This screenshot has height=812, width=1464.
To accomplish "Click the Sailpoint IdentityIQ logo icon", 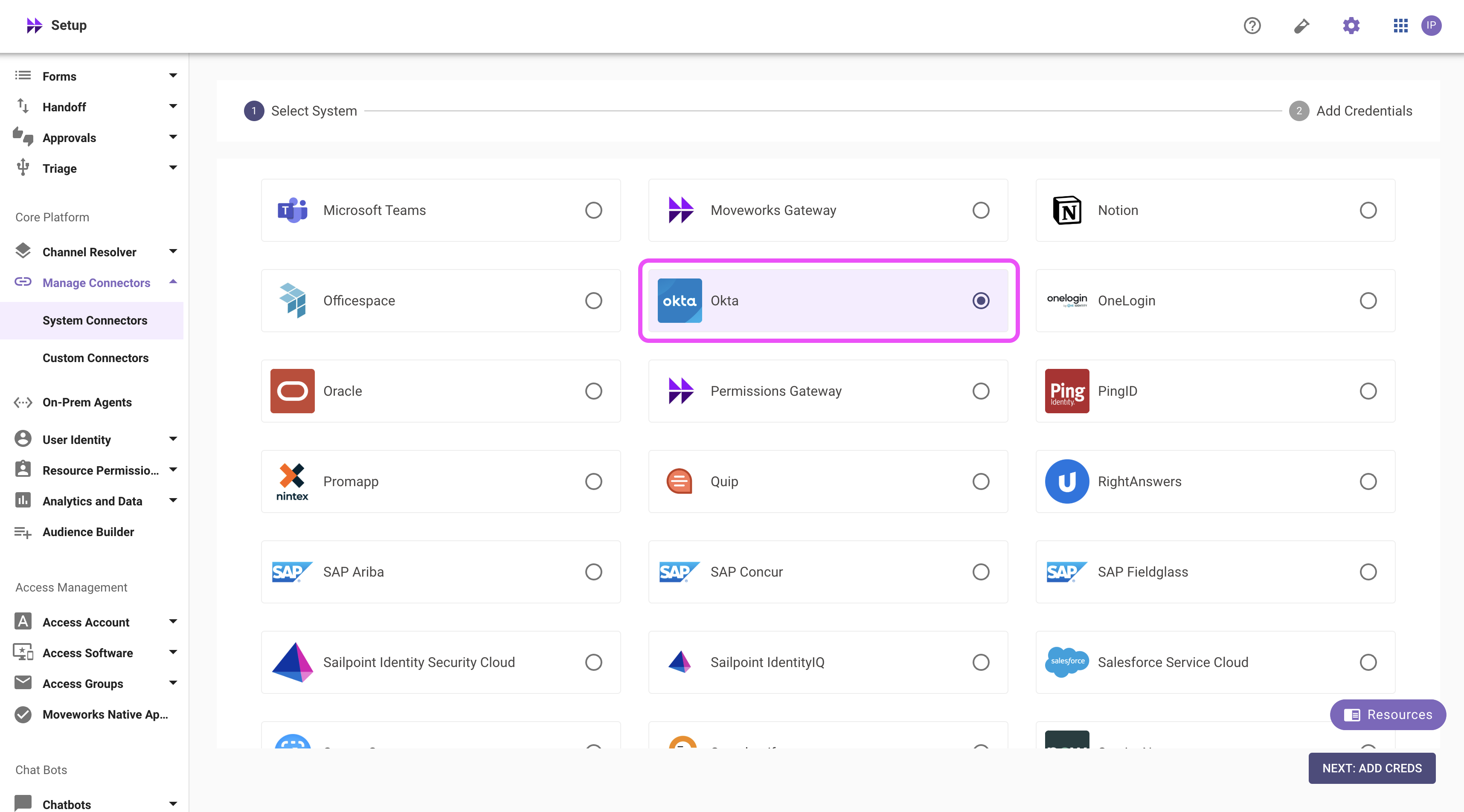I will [x=679, y=662].
